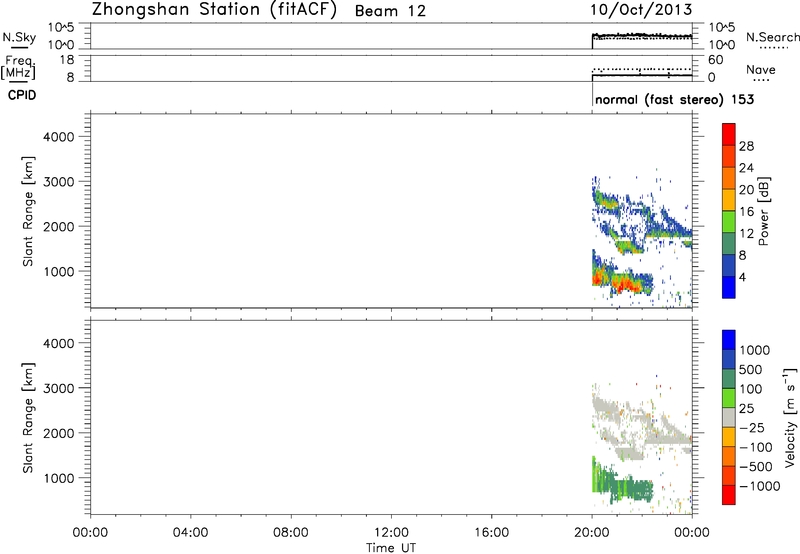
Task: Click '4000' tick on power panel
Action: (58, 137)
